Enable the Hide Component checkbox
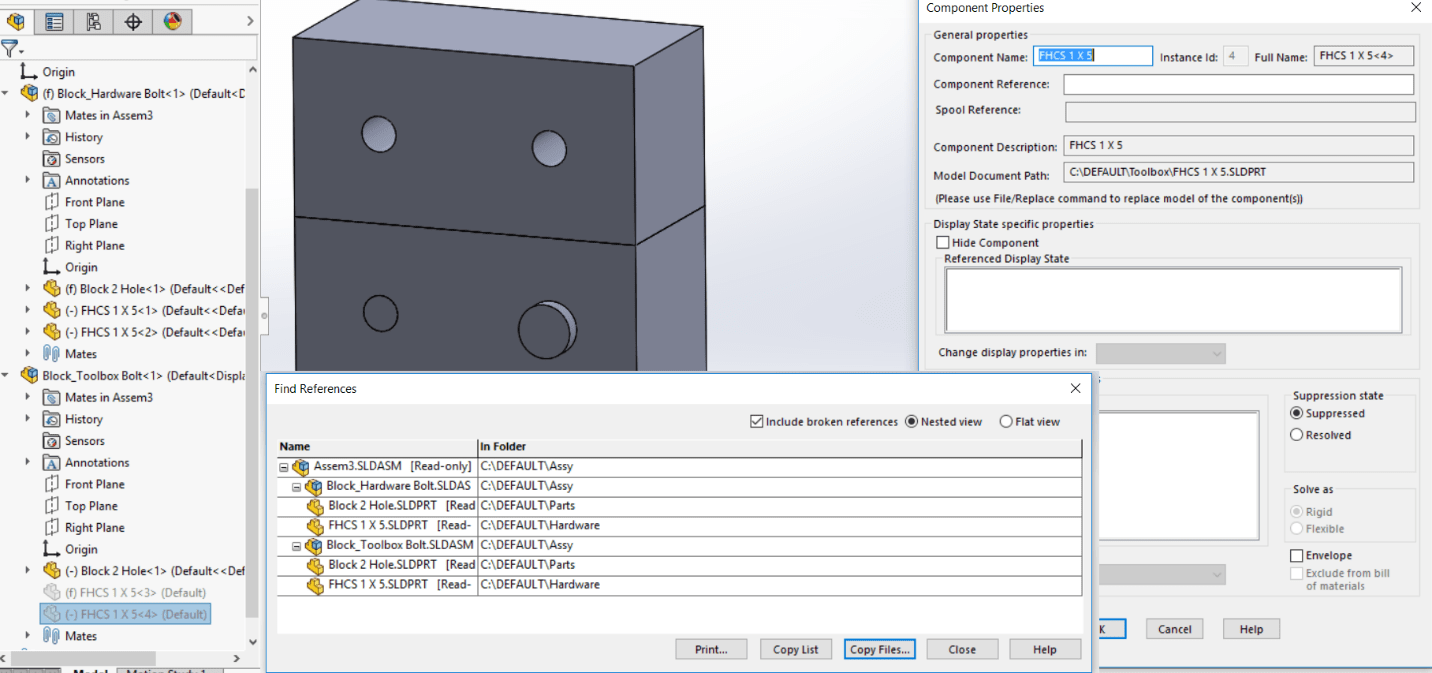Viewport: 1432px width, 673px height. pyautogui.click(x=942, y=243)
